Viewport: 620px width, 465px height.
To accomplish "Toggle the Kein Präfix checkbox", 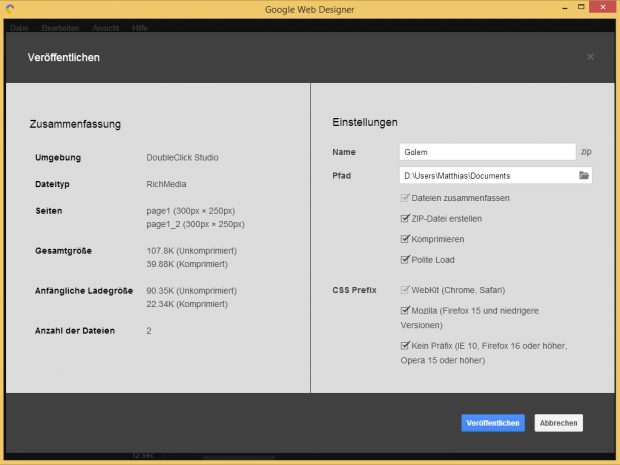I will (x=404, y=346).
